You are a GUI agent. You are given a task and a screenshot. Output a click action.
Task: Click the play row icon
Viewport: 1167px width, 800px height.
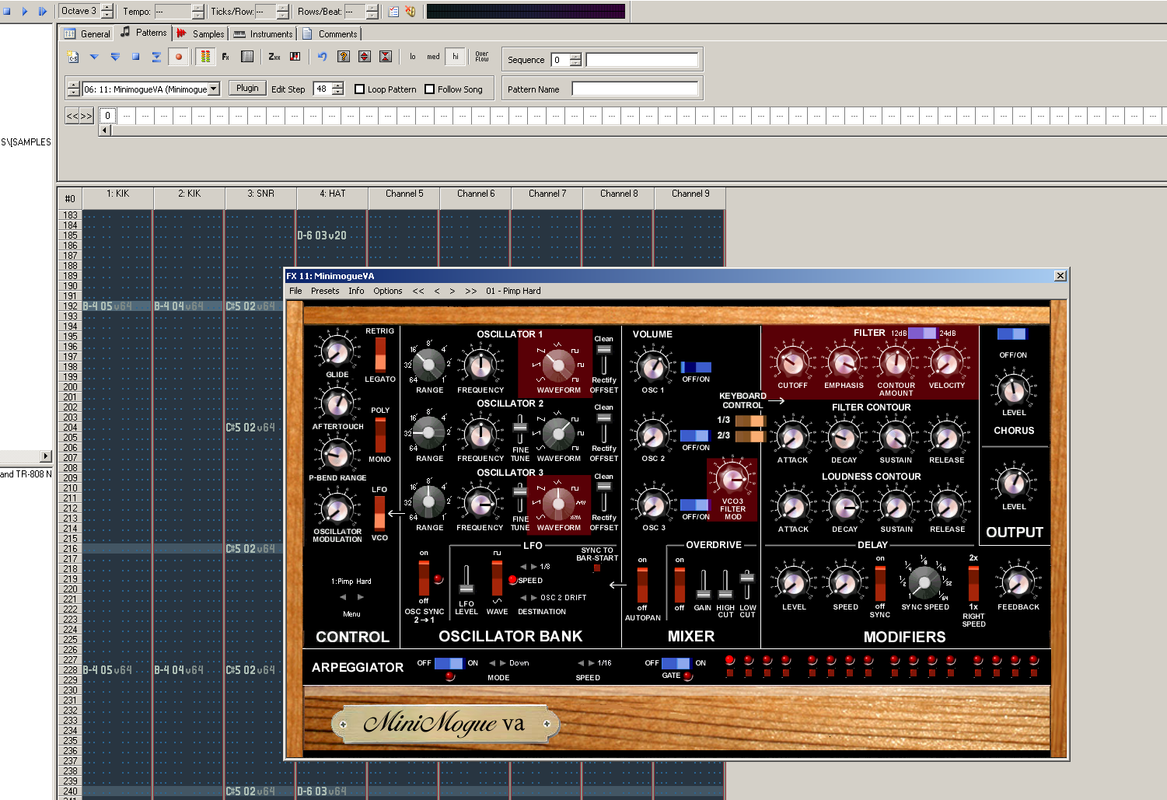pyautogui.click(x=156, y=57)
